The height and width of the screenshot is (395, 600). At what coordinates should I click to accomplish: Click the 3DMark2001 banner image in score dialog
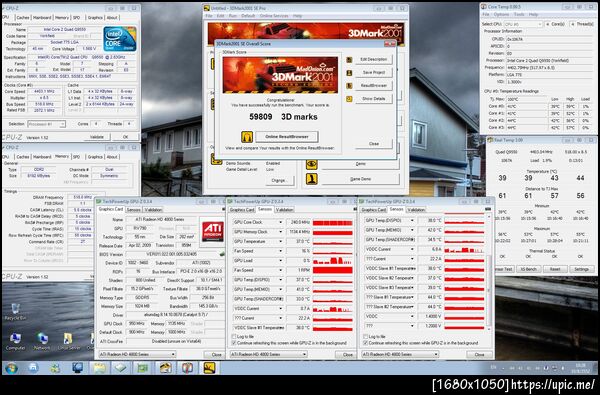click(x=280, y=75)
